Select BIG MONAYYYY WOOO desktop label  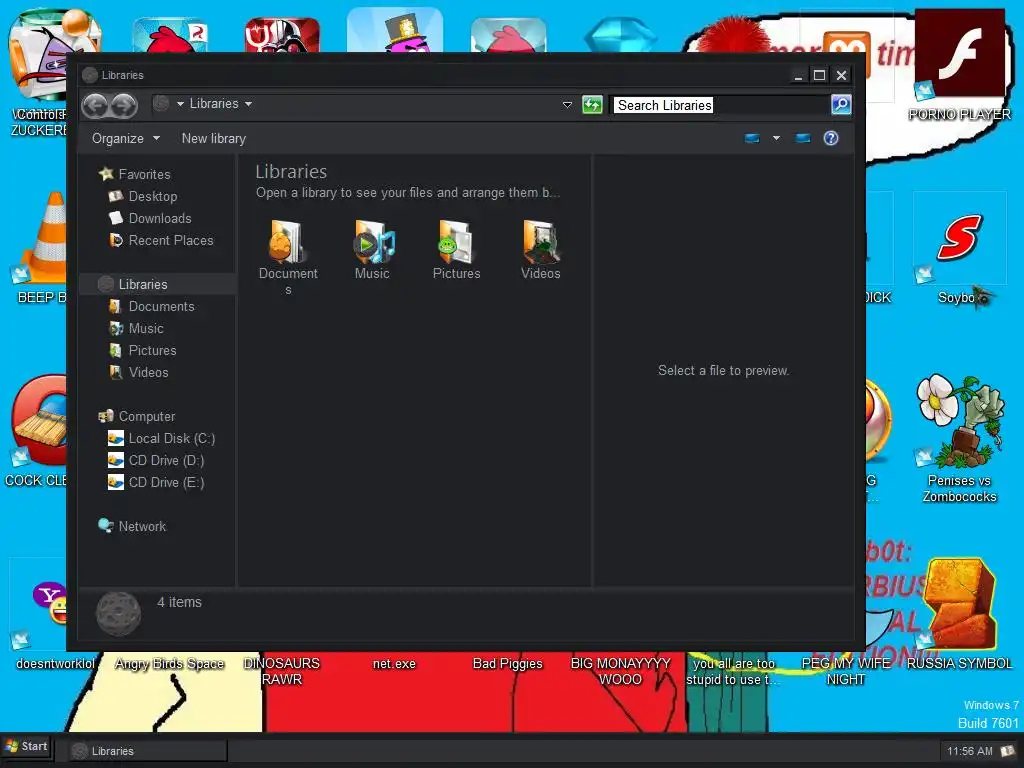point(620,671)
